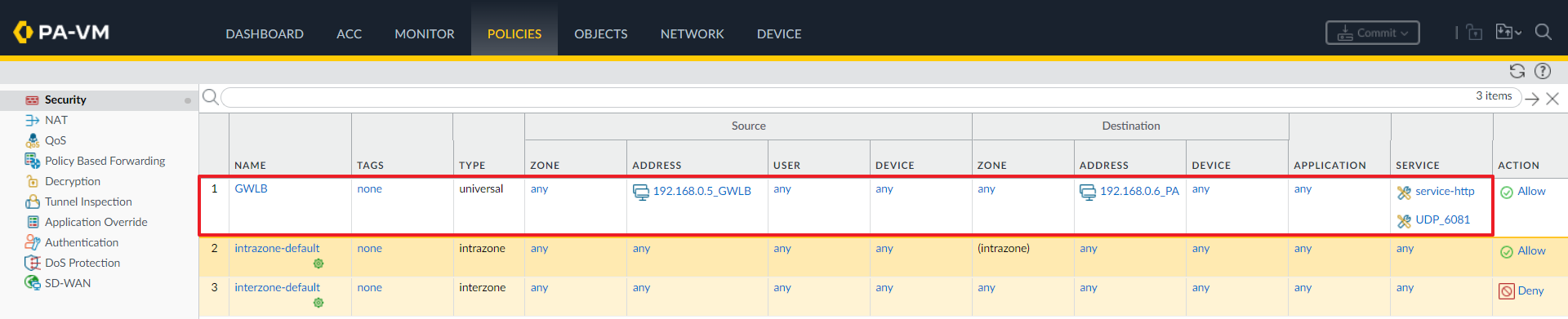Viewport: 1568px width, 319px height.
Task: Open Policy Based Forwarding
Action: click(x=105, y=161)
